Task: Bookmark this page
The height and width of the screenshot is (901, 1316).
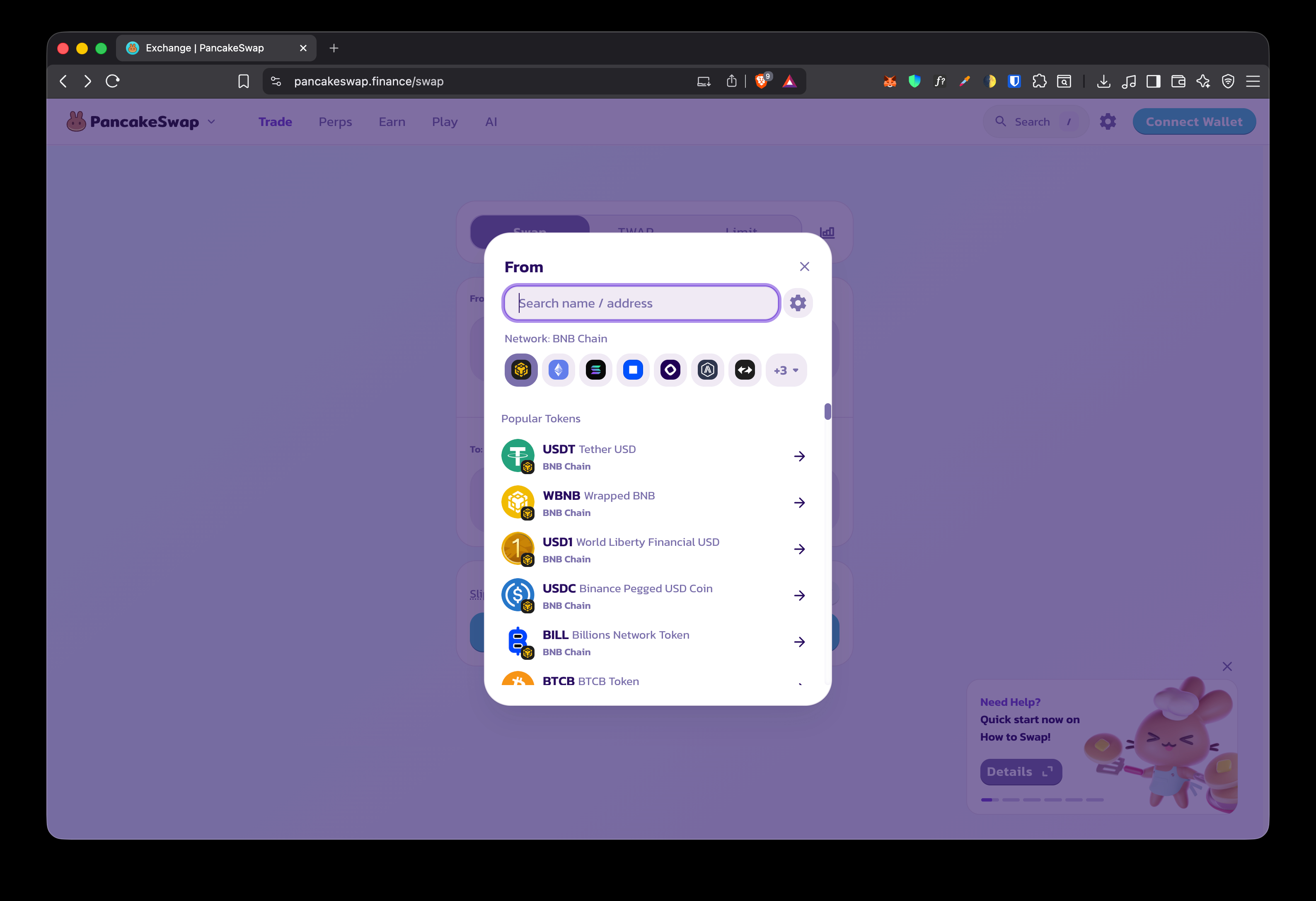Action: 244,82
